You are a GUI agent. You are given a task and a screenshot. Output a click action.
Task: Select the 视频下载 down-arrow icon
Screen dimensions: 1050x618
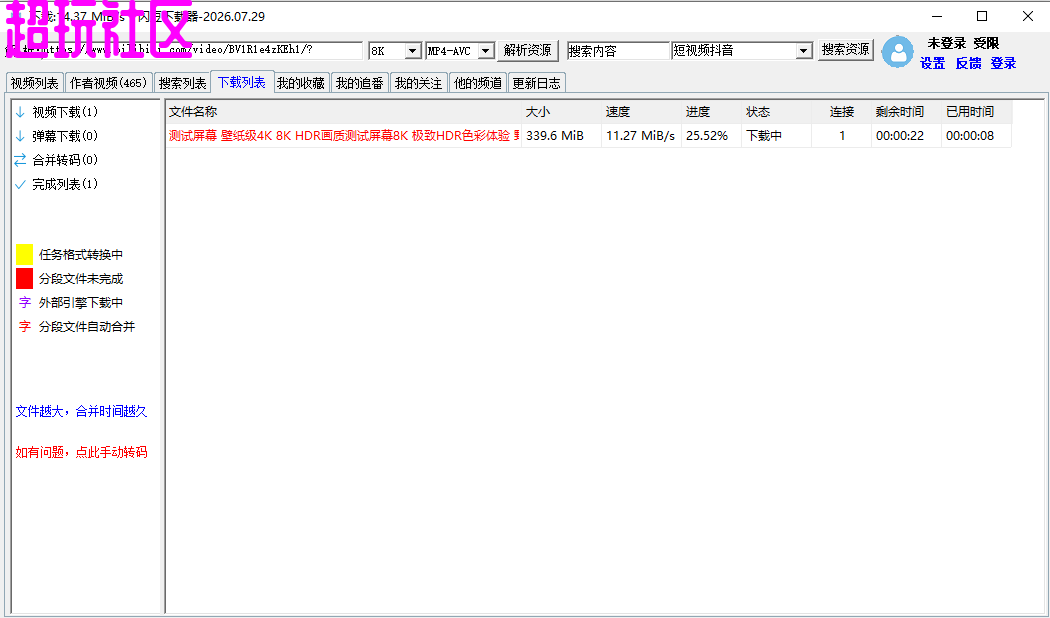click(x=20, y=112)
